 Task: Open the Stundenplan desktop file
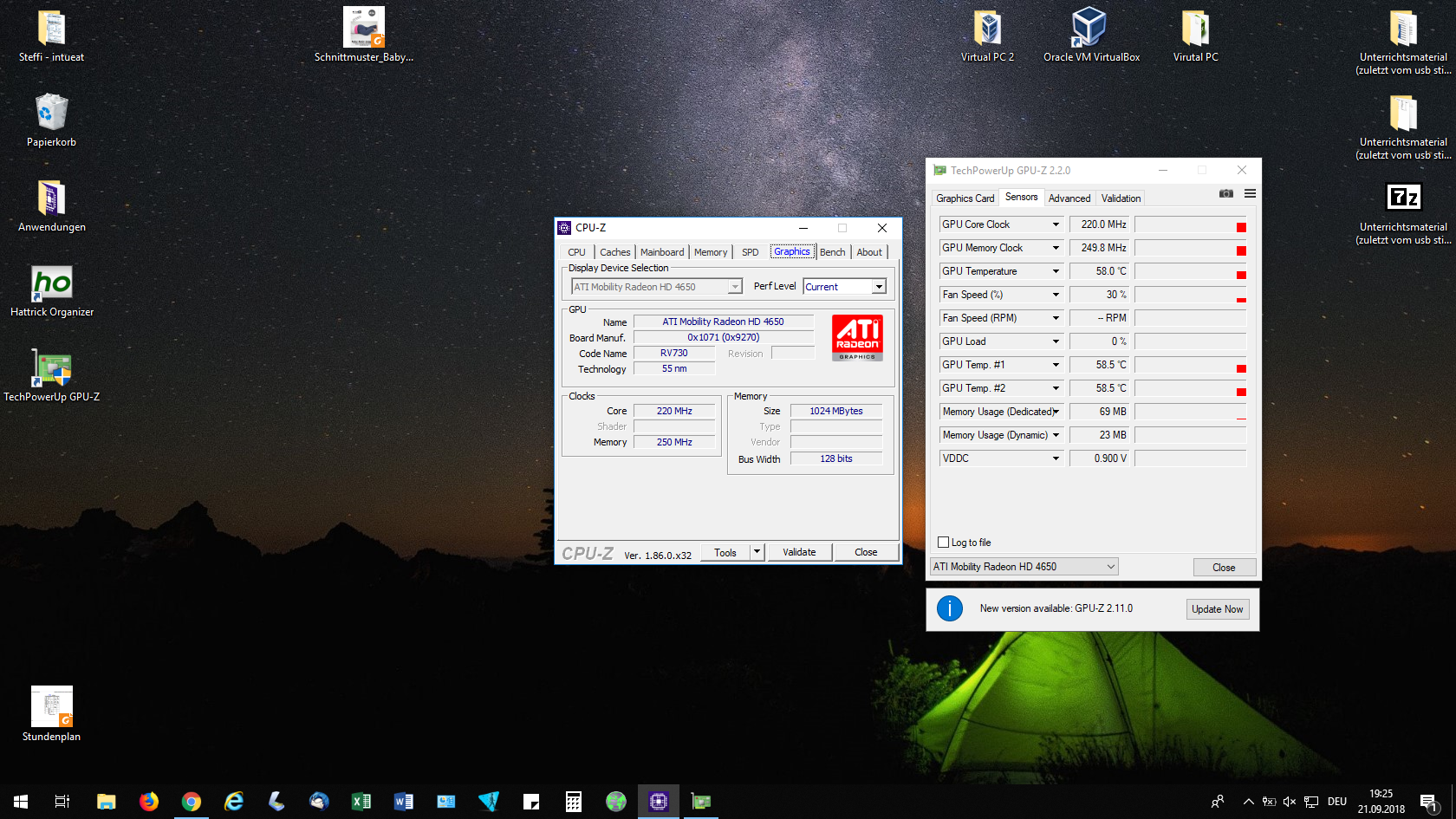tap(51, 714)
